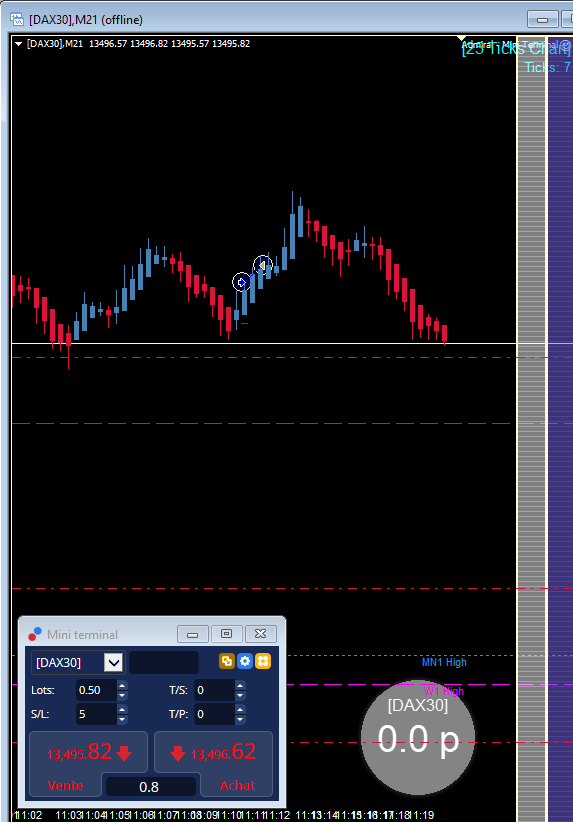Image resolution: width=573 pixels, height=822 pixels.
Task: Click the [25 Ticks Chart] label
Action: click(516, 49)
